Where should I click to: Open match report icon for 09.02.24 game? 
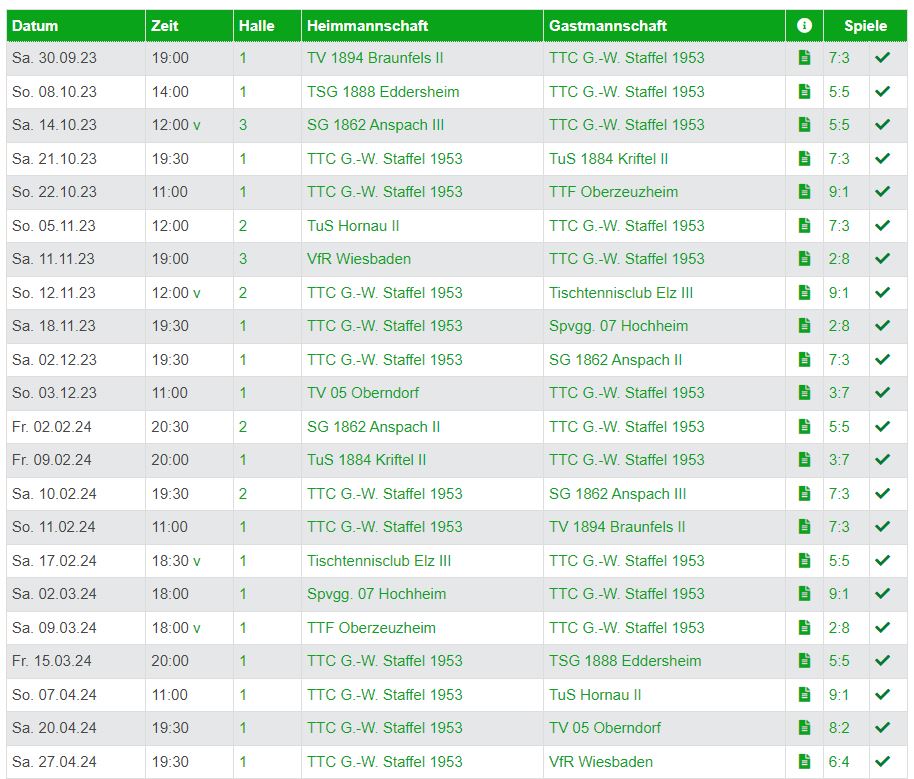[804, 460]
